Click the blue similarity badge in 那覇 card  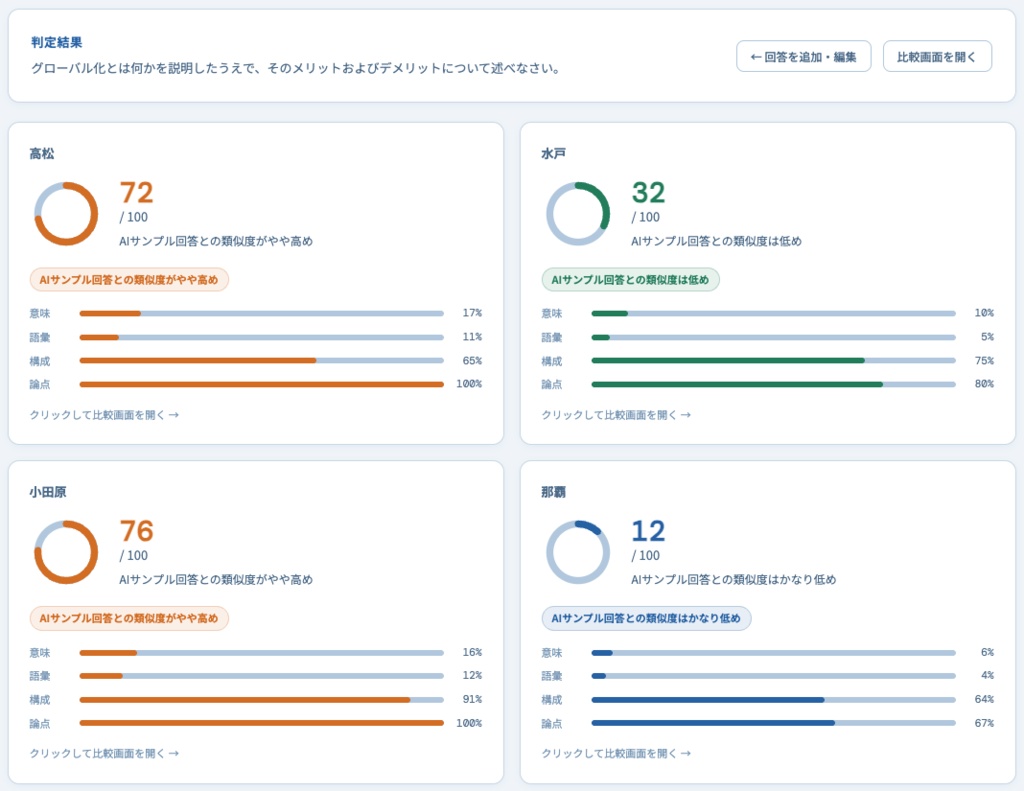[647, 618]
